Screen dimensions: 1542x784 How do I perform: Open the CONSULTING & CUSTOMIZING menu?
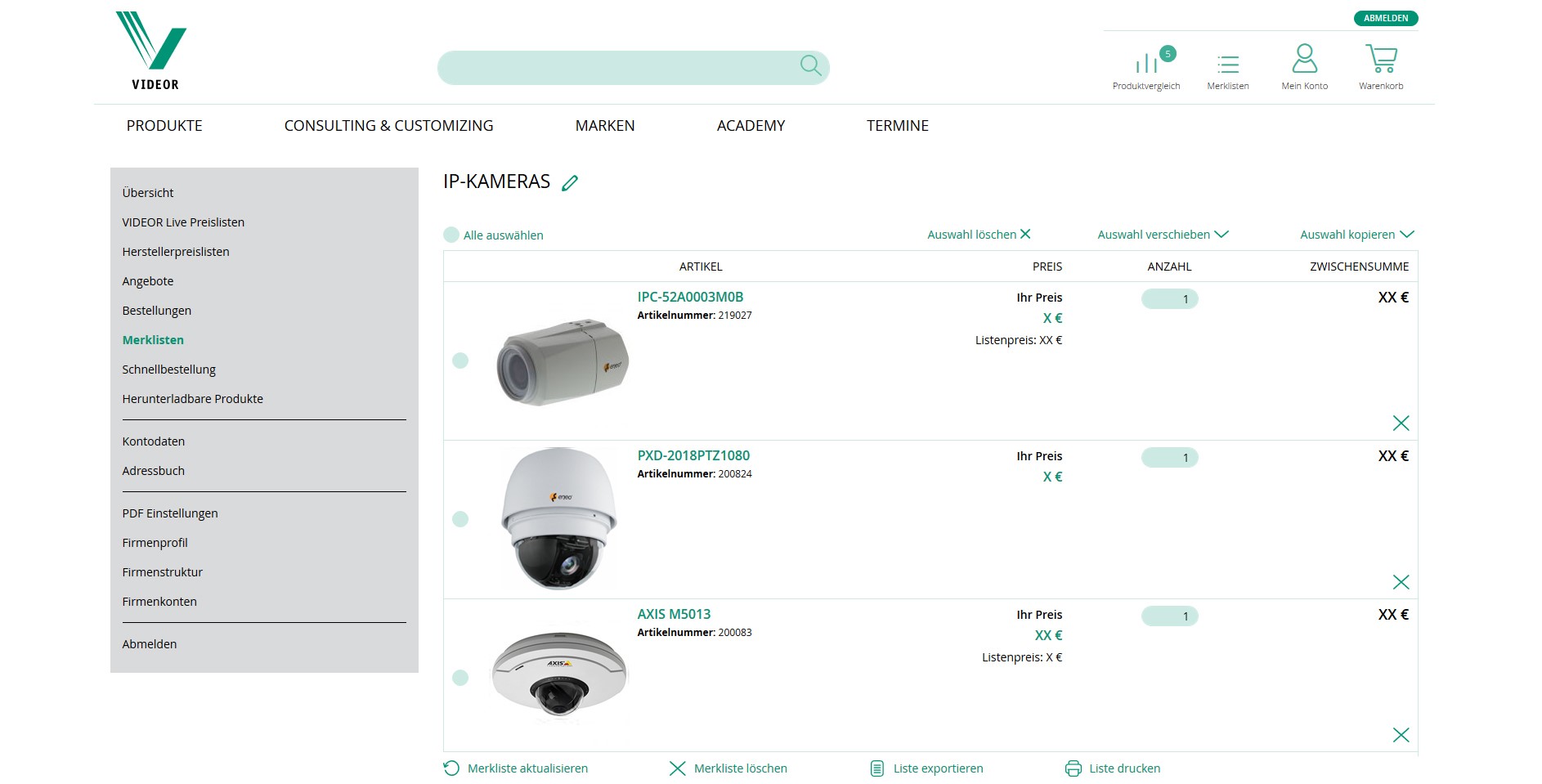[x=389, y=126]
